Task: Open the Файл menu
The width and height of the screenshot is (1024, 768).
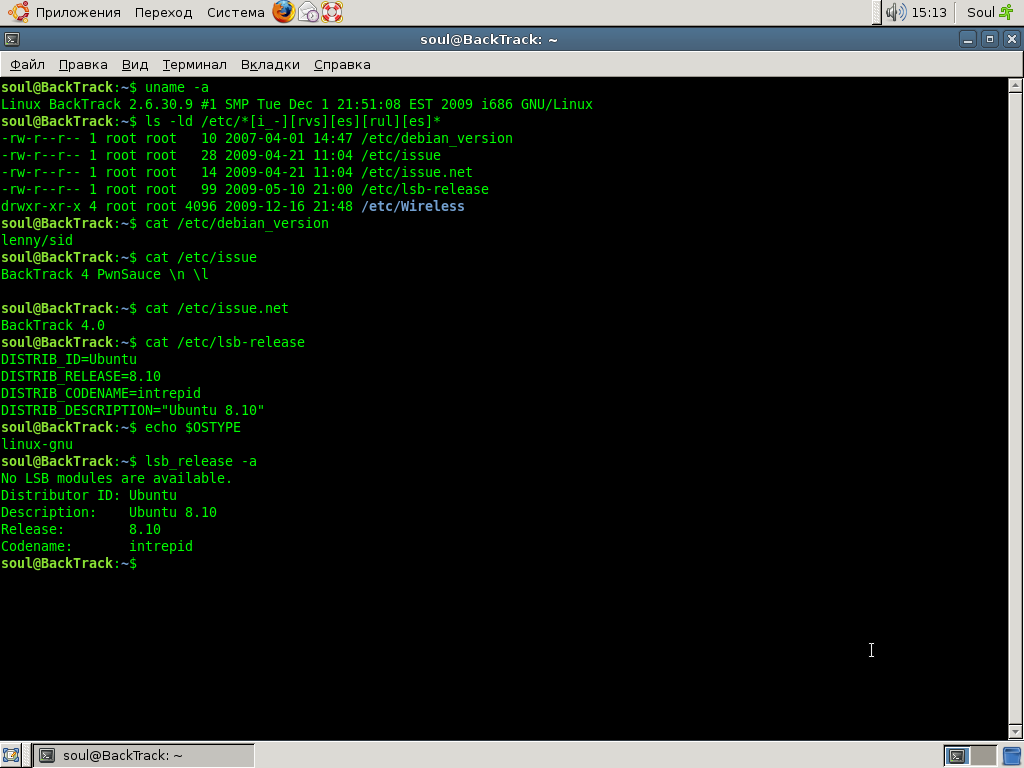Action: pos(27,65)
